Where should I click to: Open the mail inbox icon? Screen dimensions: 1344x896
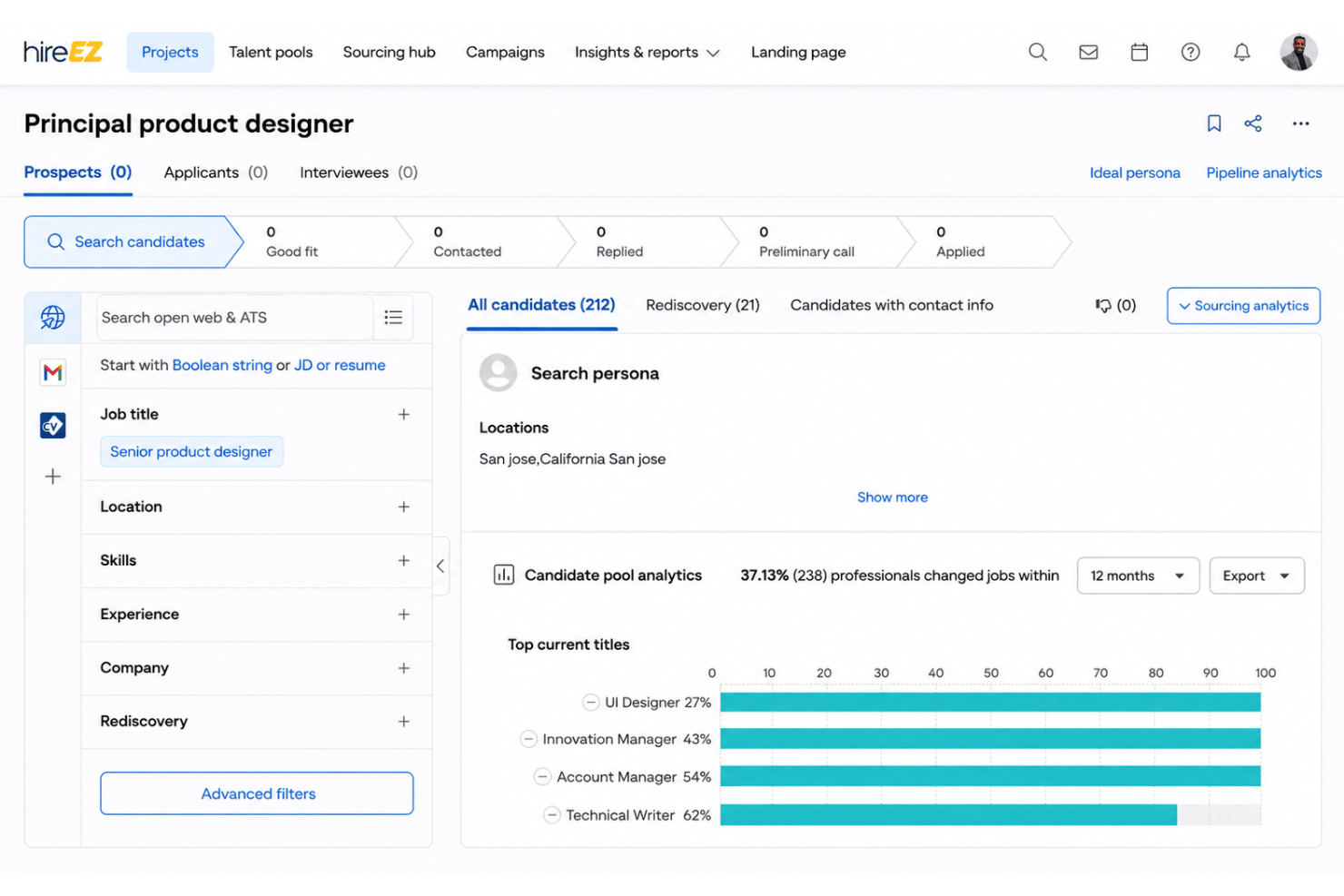(x=1088, y=52)
